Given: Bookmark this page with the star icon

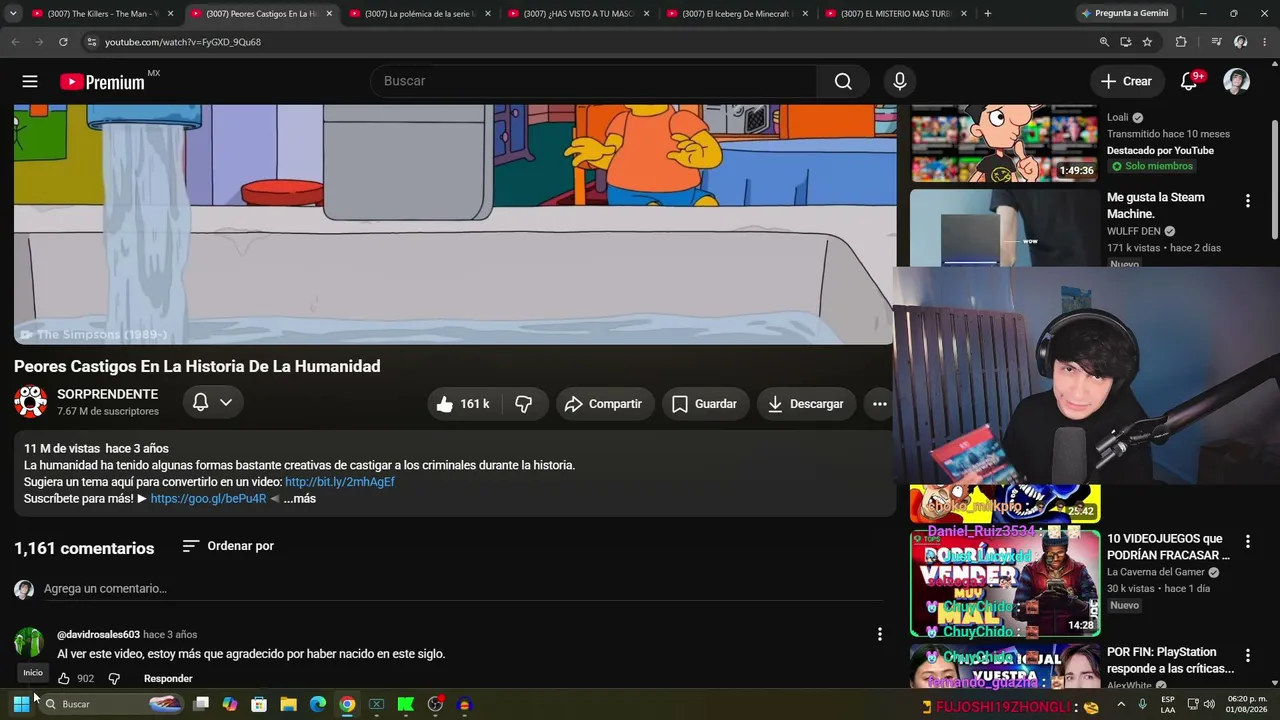Looking at the screenshot, I should tap(1147, 42).
